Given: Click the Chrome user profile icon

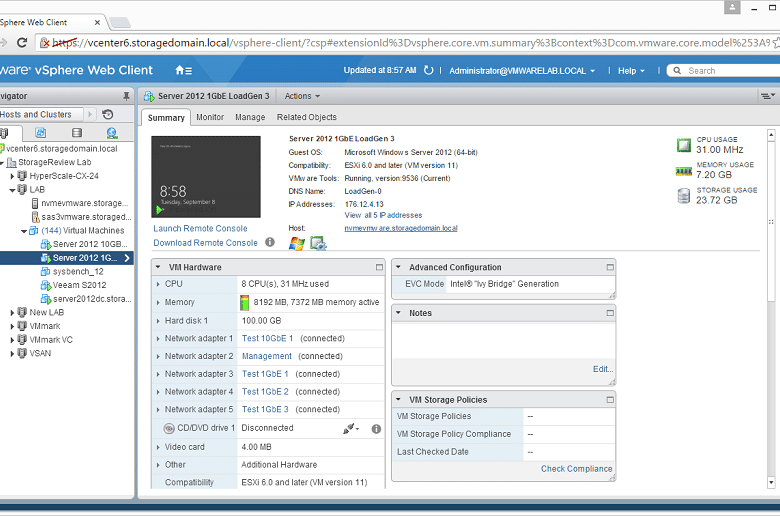Looking at the screenshot, I should coord(732,7).
